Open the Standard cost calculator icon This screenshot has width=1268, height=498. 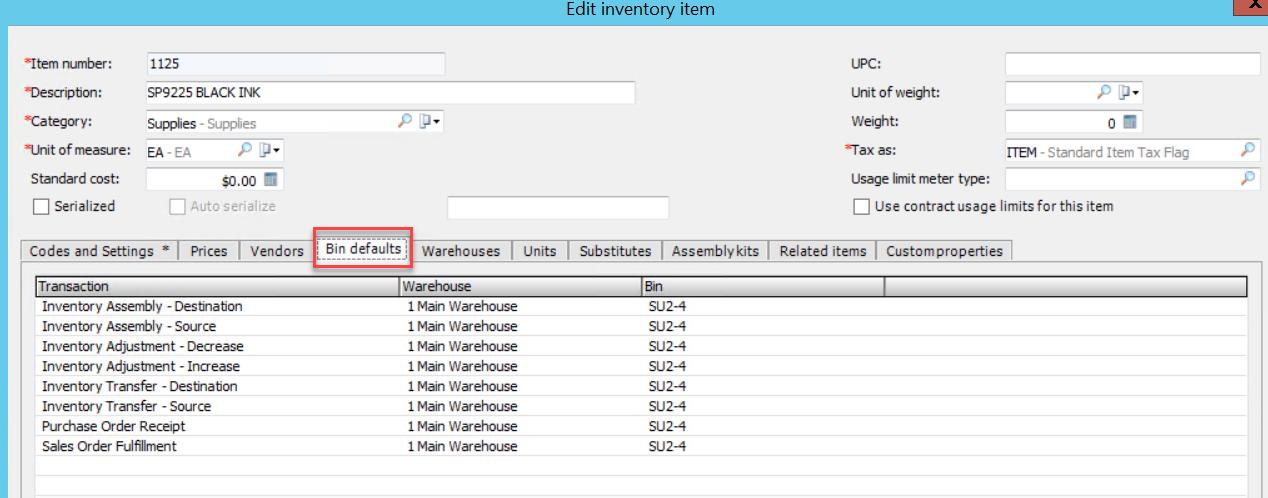271,180
